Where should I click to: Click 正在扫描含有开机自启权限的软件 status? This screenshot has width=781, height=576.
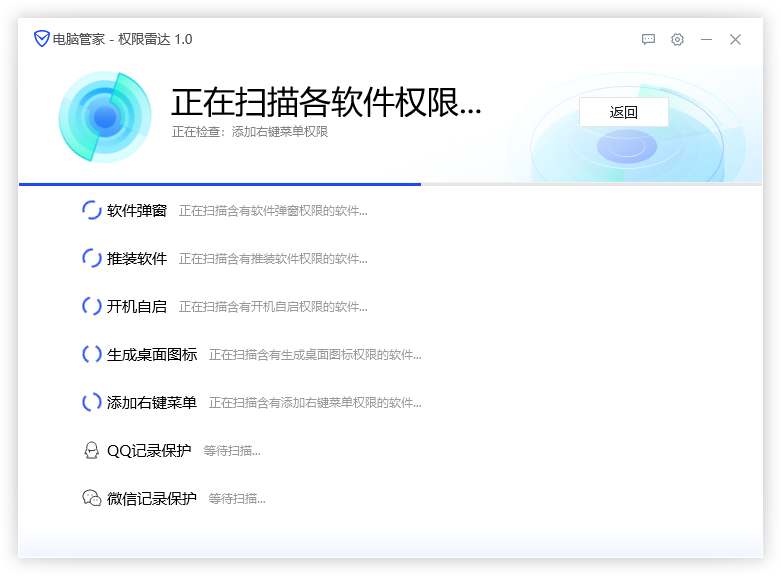click(273, 307)
